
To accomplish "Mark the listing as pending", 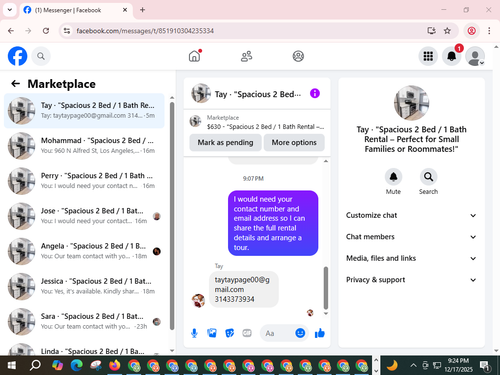I will tap(225, 142).
